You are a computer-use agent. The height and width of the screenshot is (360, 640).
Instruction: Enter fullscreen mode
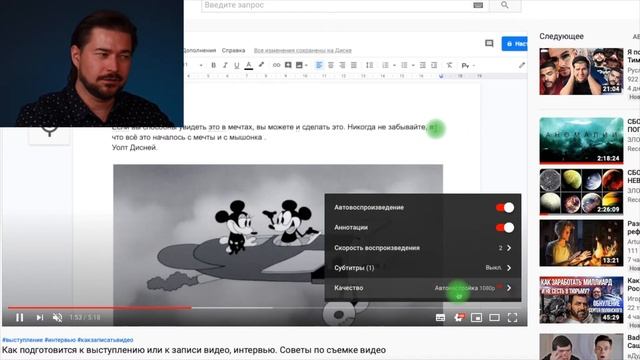click(x=512, y=318)
